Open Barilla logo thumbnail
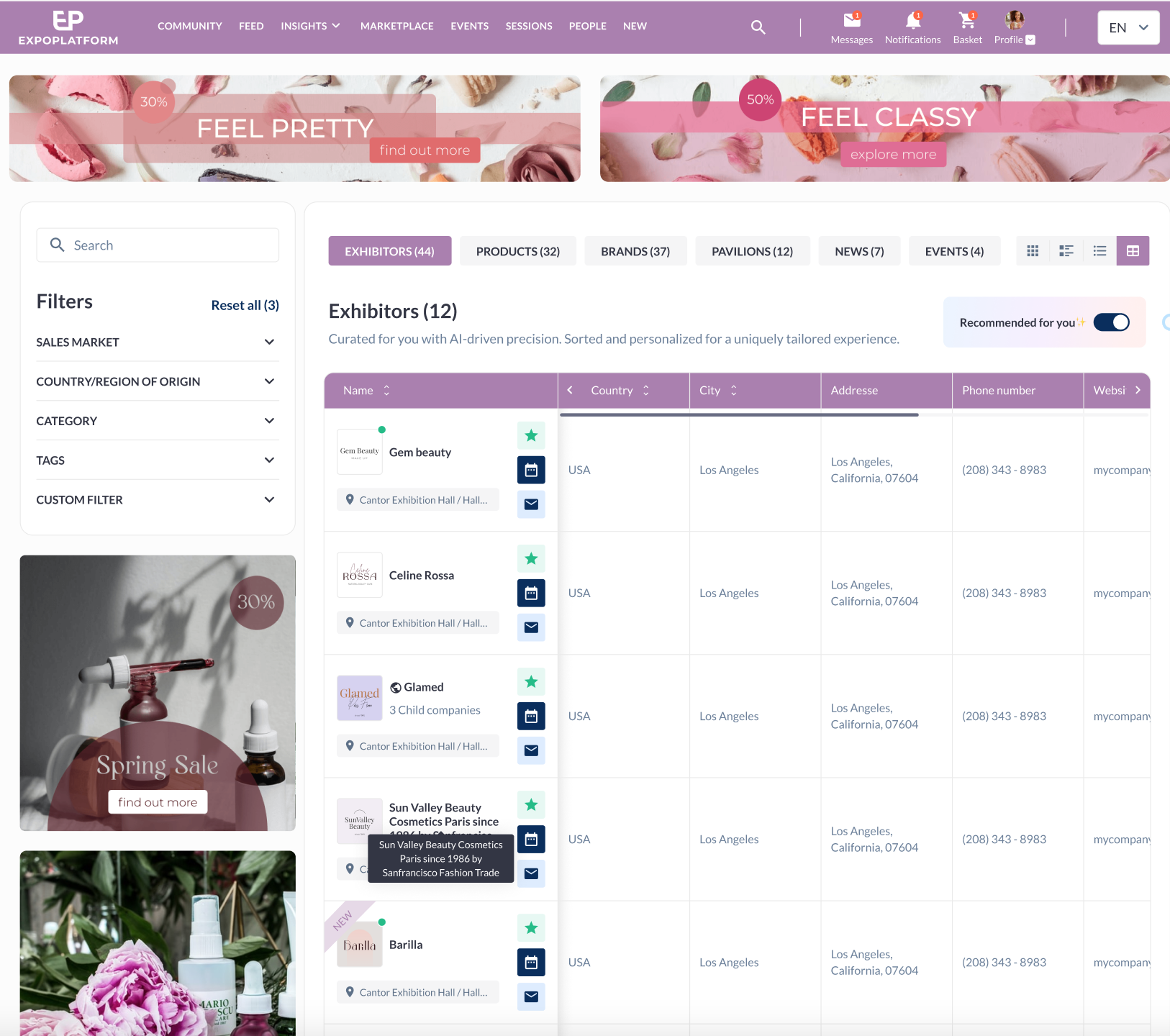Screen dimensions: 1170x1036 359,945
